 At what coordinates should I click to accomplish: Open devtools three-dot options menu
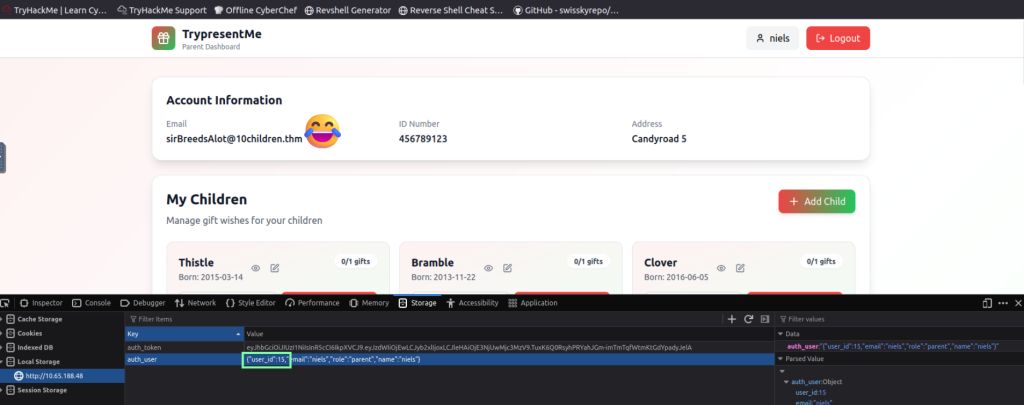click(x=1002, y=303)
